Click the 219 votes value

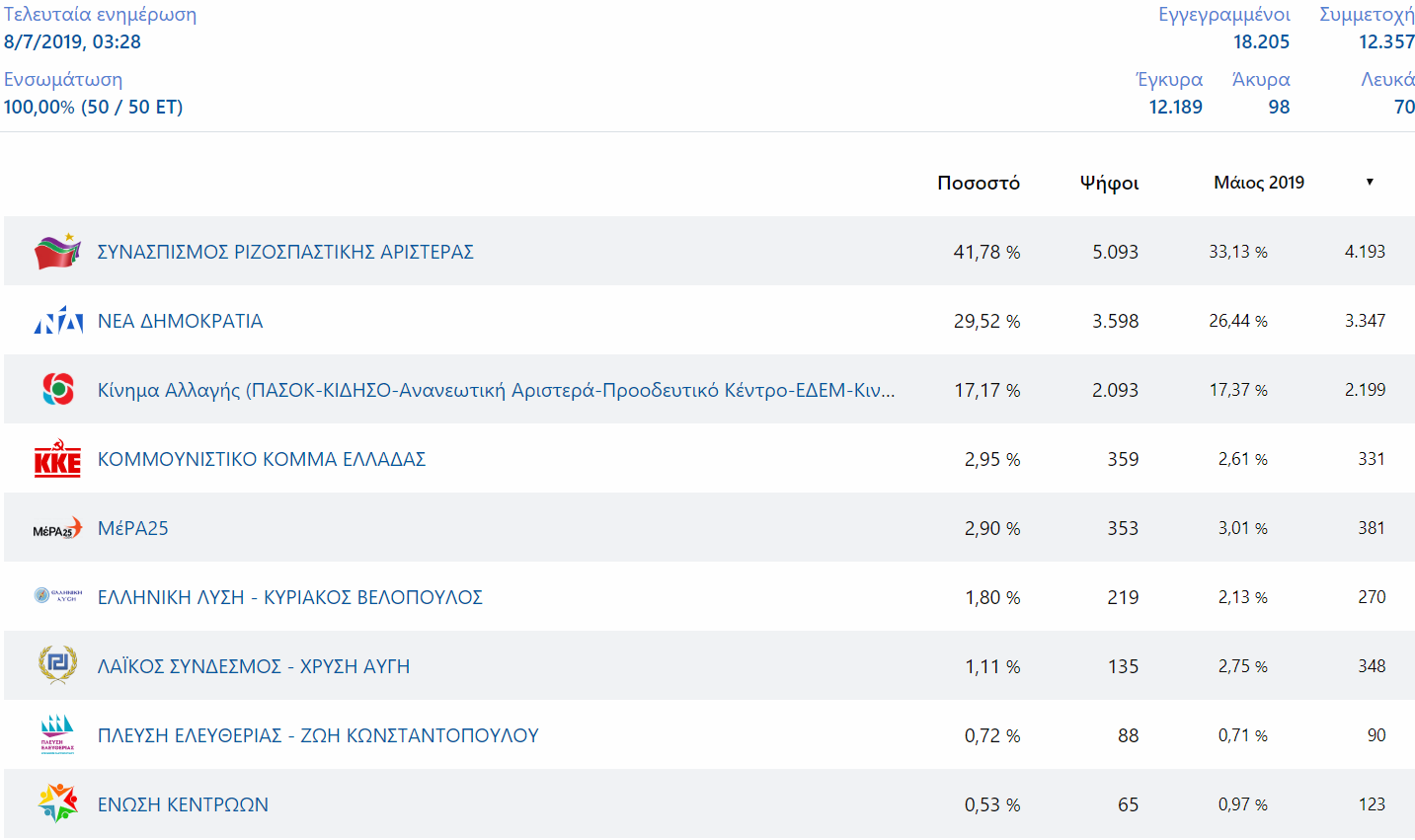coord(1123,597)
